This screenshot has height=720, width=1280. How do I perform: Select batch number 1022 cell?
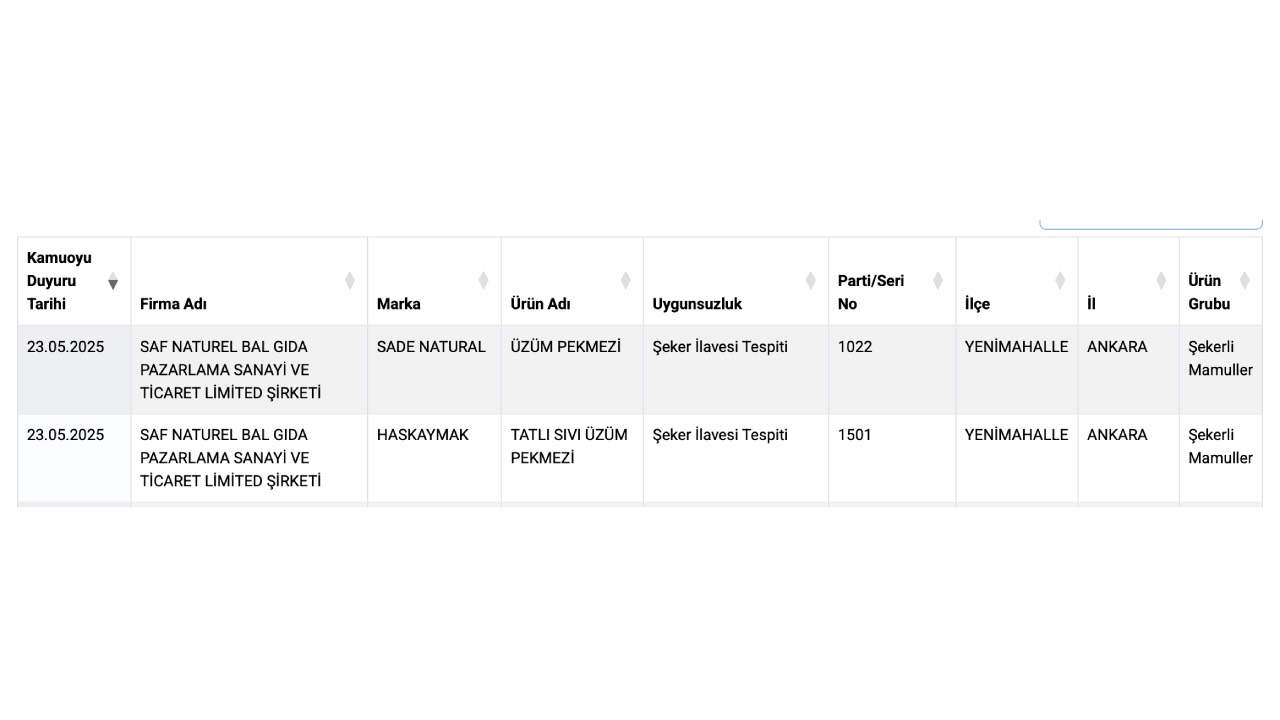[x=892, y=370]
